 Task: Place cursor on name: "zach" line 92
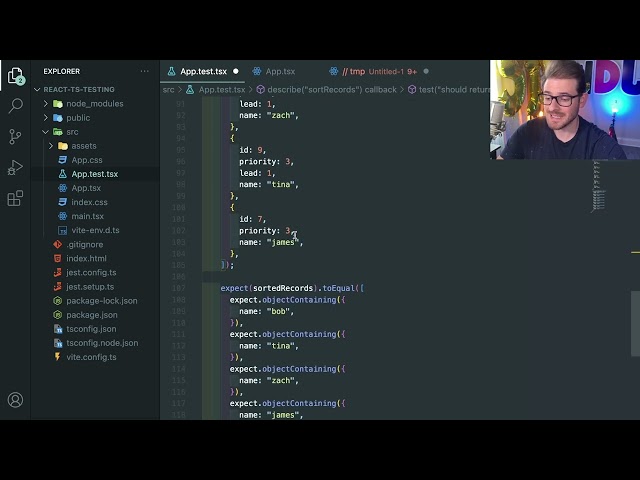click(x=269, y=116)
